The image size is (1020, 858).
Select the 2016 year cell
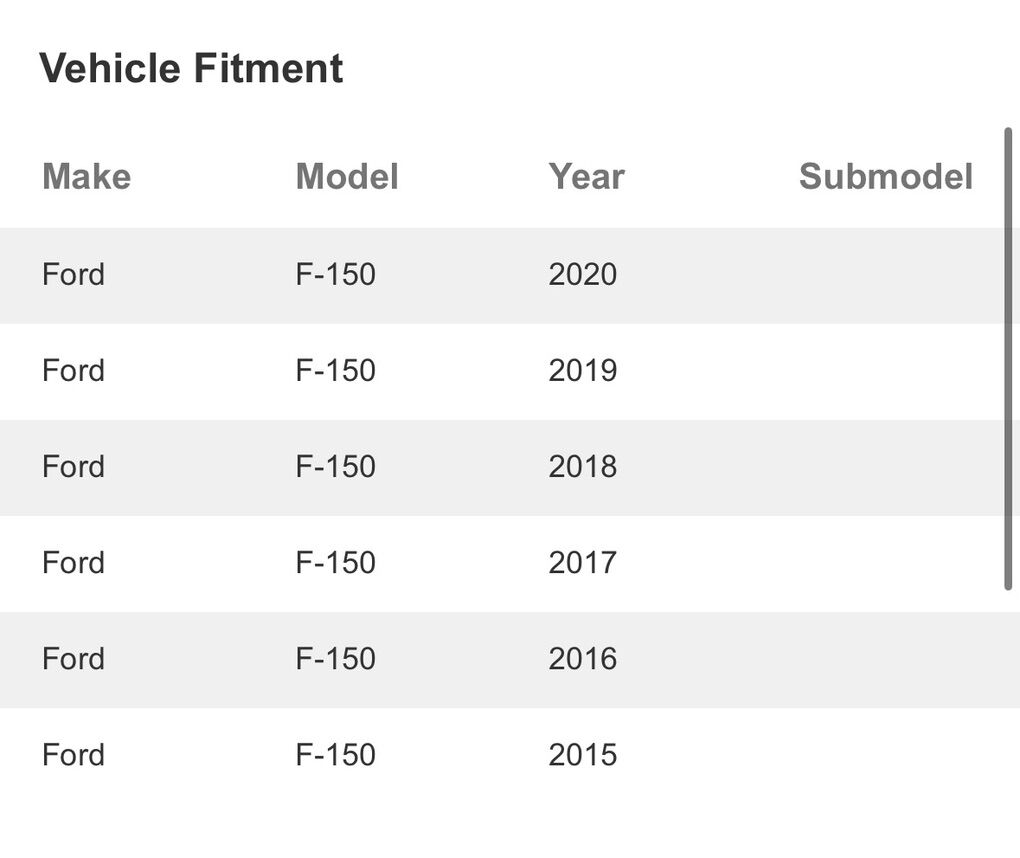(x=582, y=658)
